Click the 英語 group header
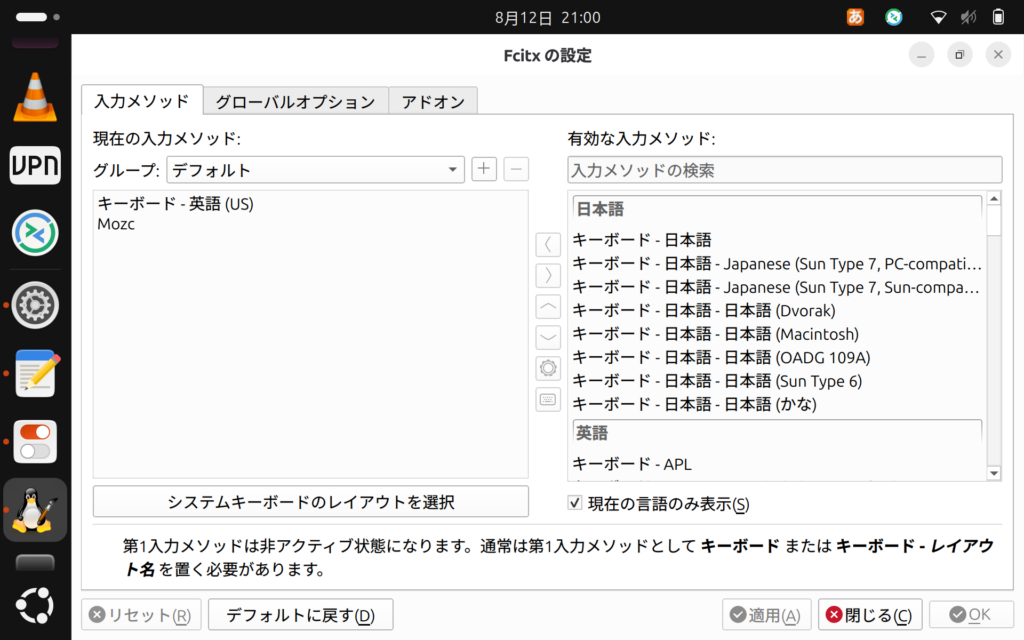Screen dimensions: 1024x640 (776, 432)
